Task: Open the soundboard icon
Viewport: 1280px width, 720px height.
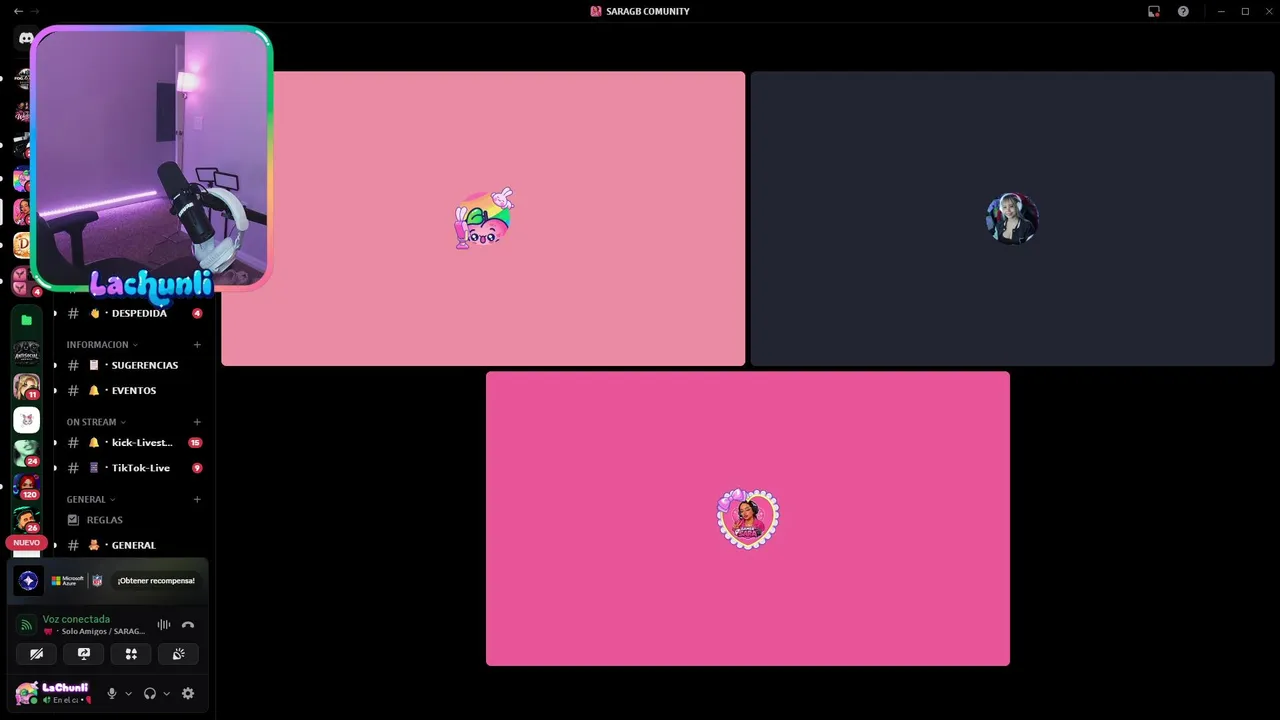Action: coord(178,654)
